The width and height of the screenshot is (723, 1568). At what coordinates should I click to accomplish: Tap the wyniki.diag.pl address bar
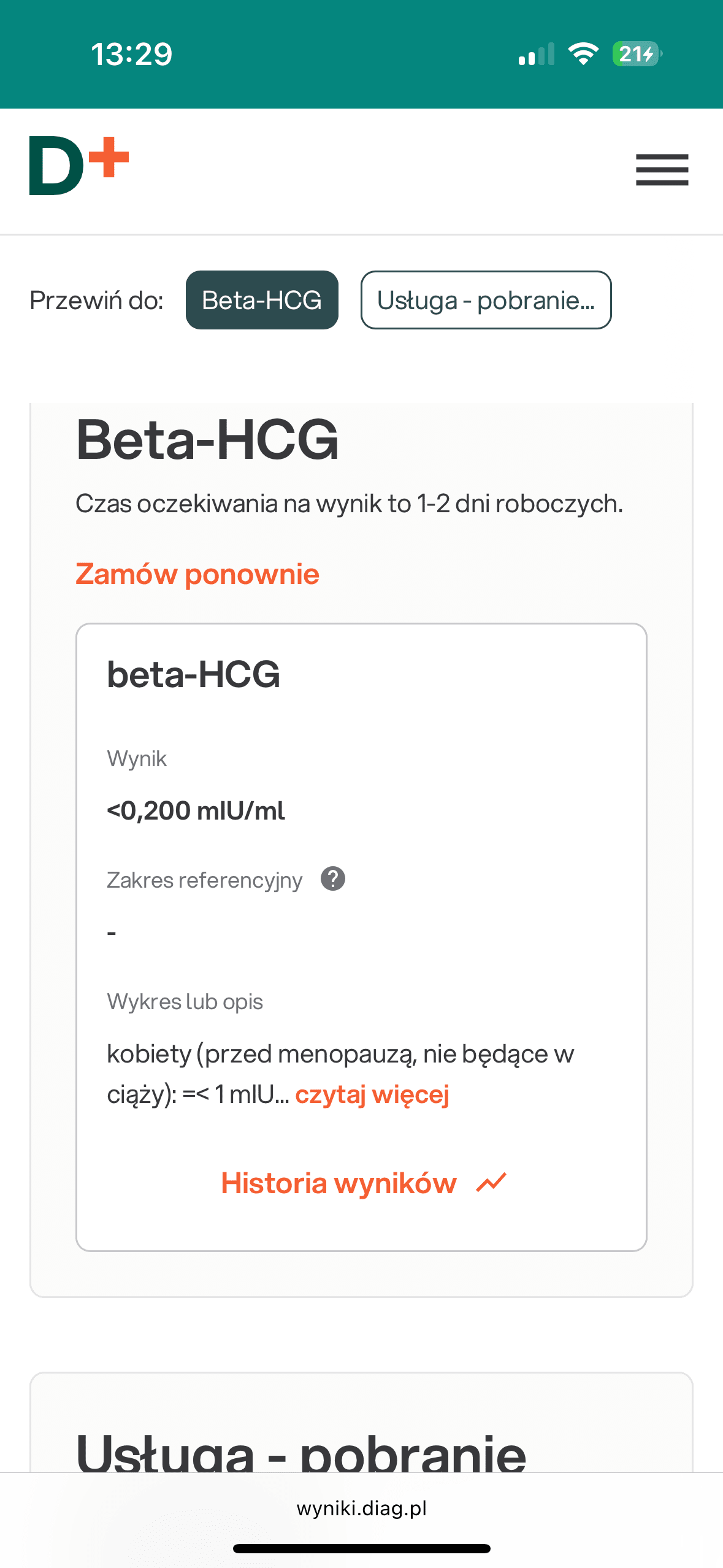click(361, 1508)
